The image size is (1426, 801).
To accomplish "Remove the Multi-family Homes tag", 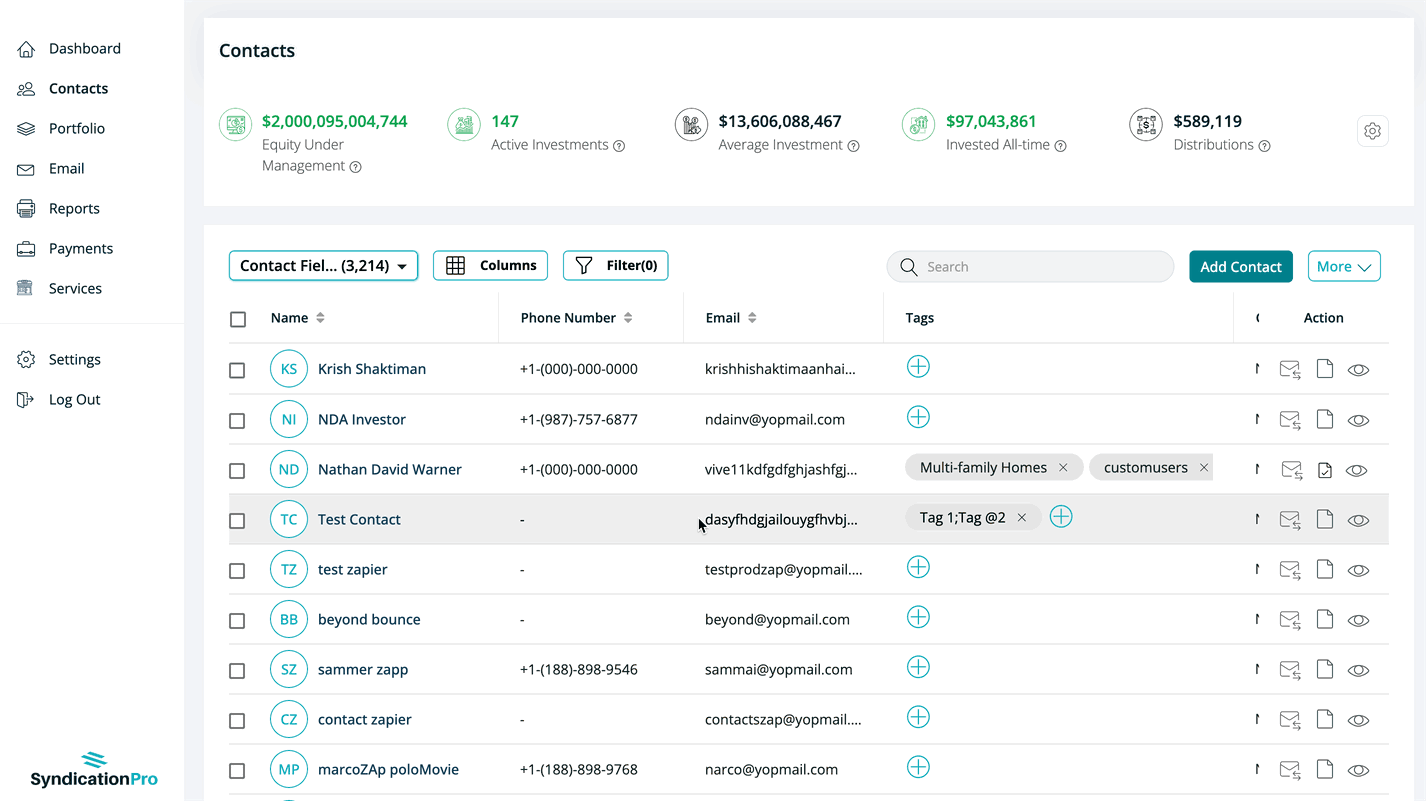I will (1063, 468).
